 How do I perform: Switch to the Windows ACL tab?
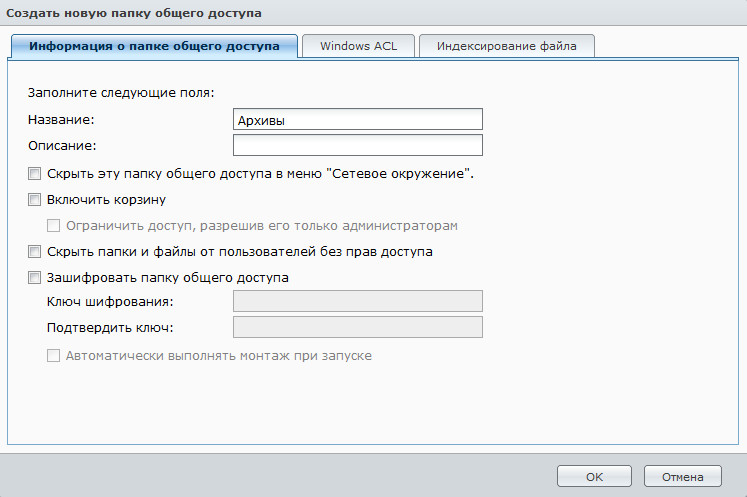[358, 46]
